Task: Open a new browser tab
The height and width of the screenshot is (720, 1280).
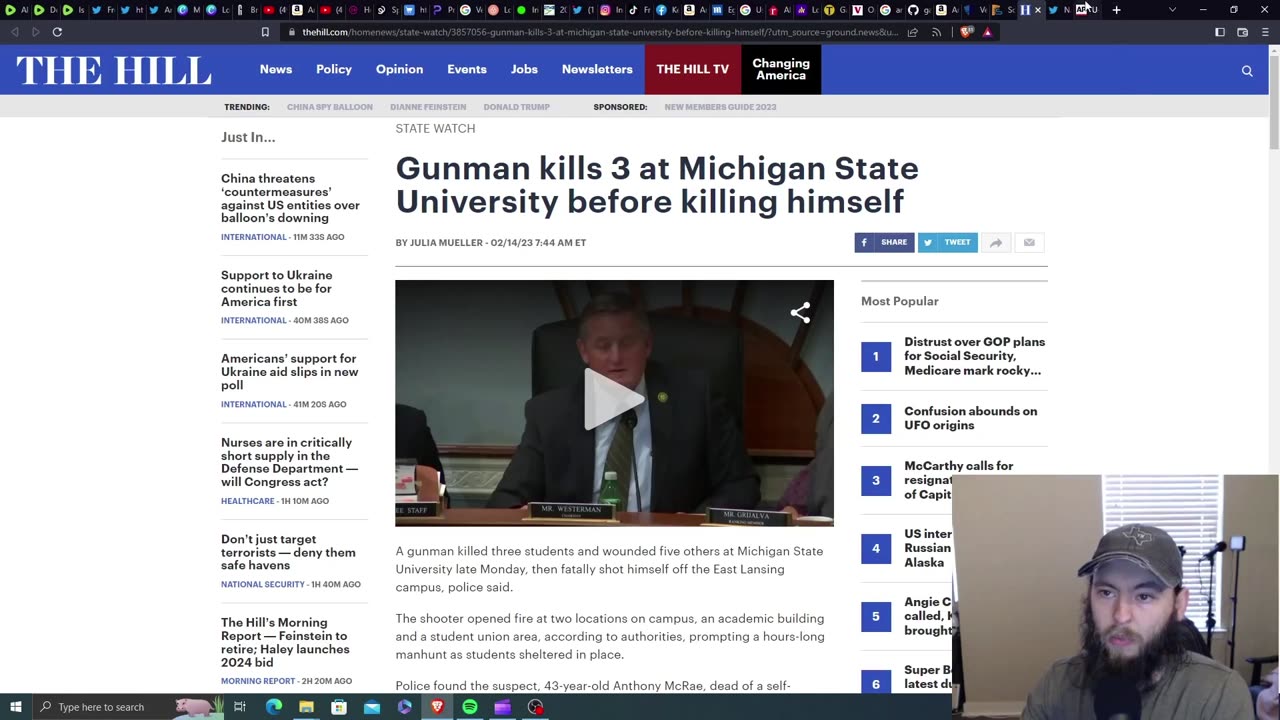Action: pos(1116,10)
